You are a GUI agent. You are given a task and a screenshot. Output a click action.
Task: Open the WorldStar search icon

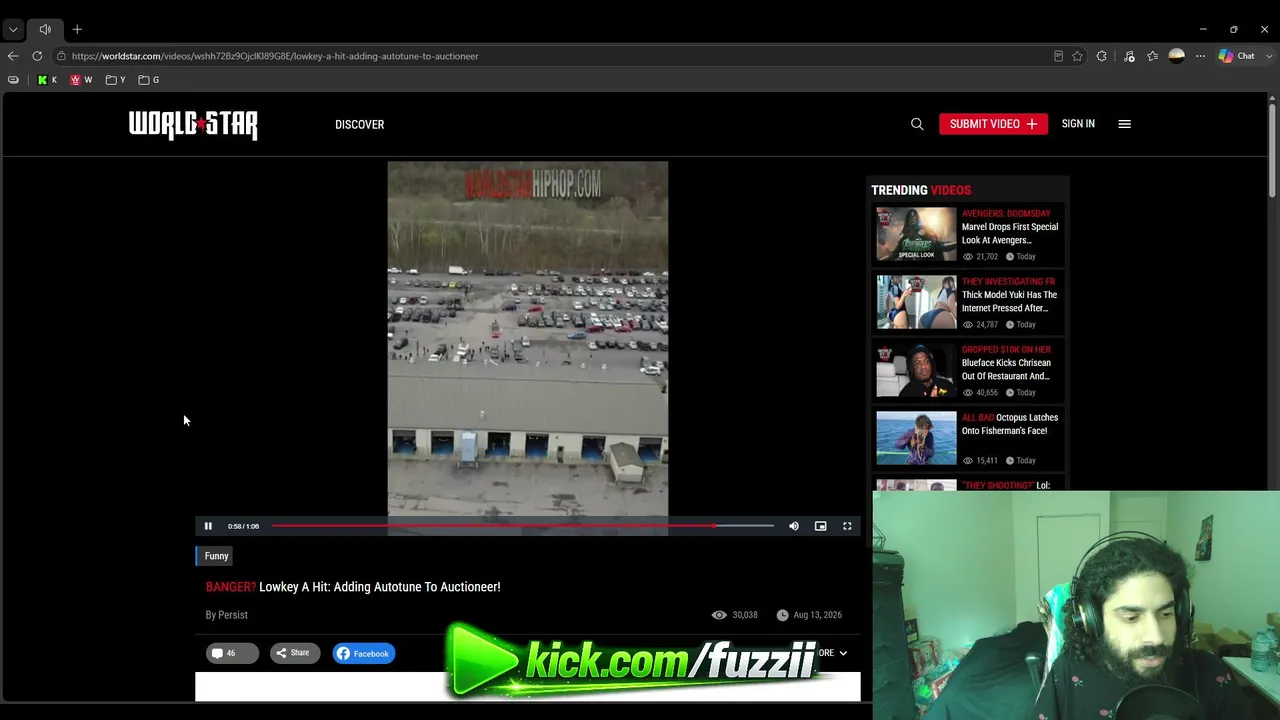917,124
